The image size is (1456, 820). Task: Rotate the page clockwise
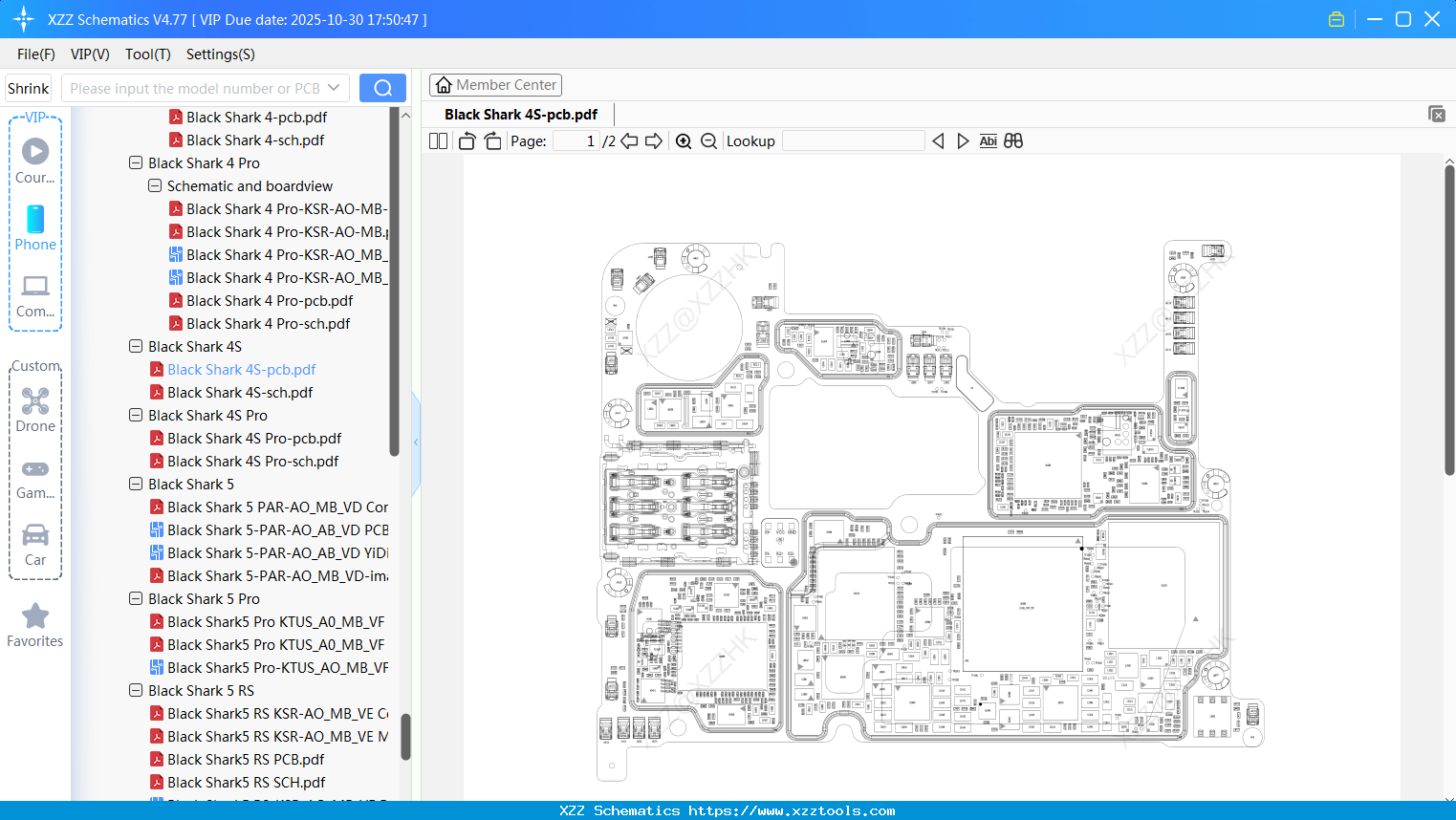pos(491,140)
